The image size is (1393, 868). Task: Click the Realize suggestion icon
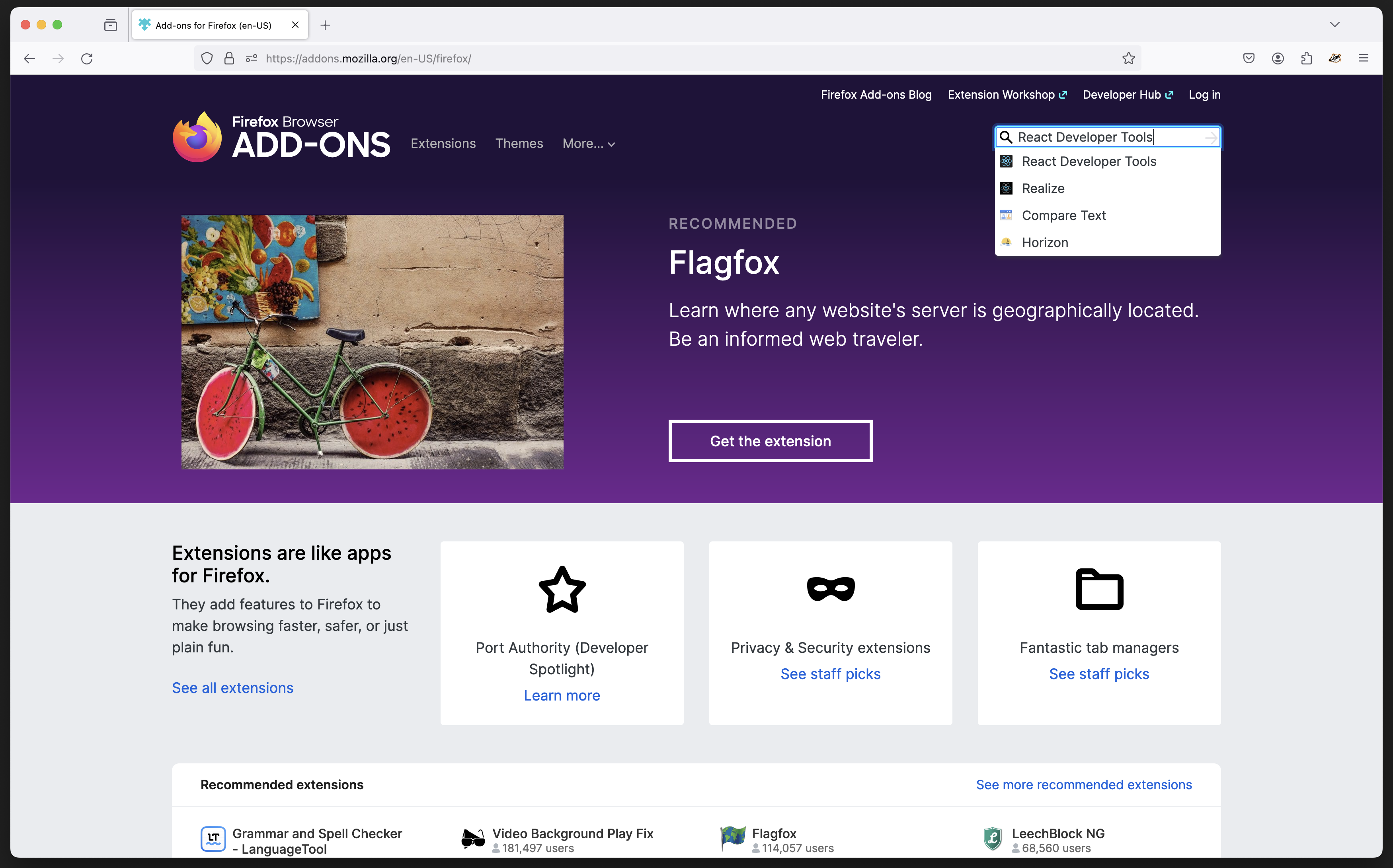(x=1006, y=188)
